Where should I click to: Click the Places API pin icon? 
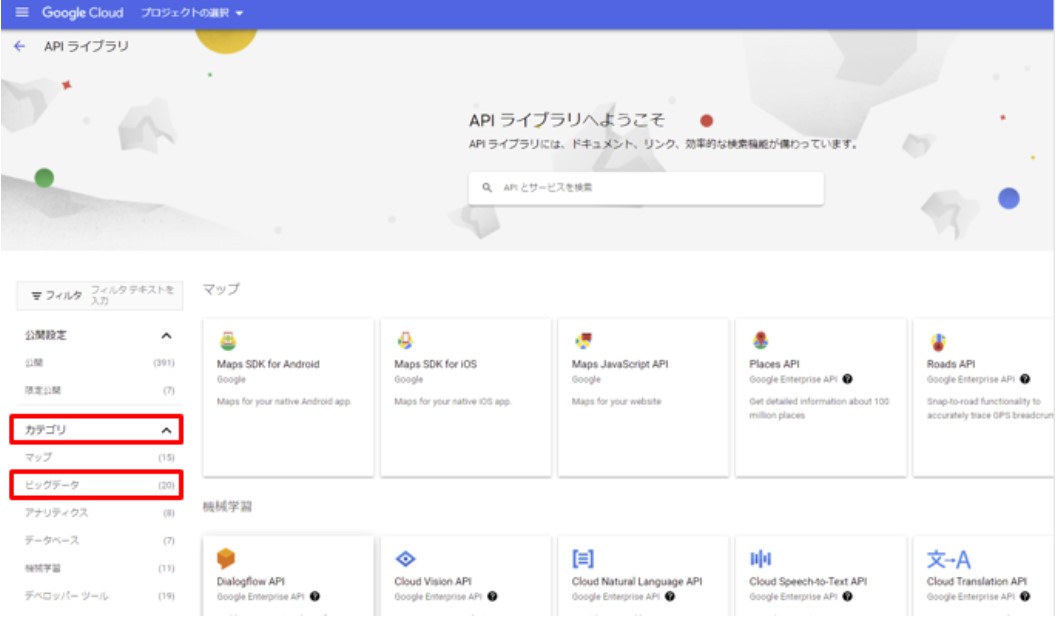[x=760, y=341]
